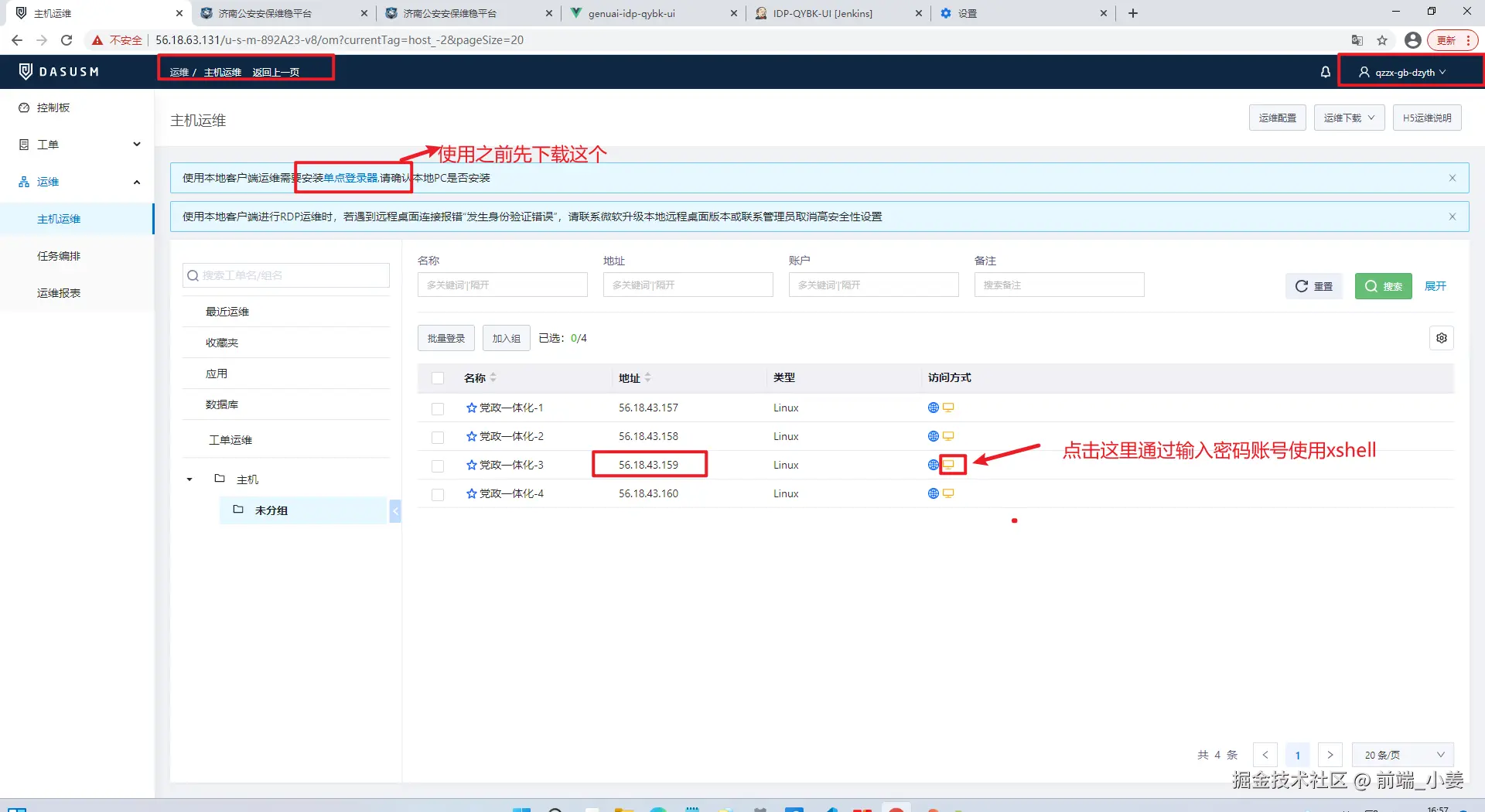Screen dimensions: 1485x812
Task: Open 任务编排 in the sidebar
Action: 59,256
